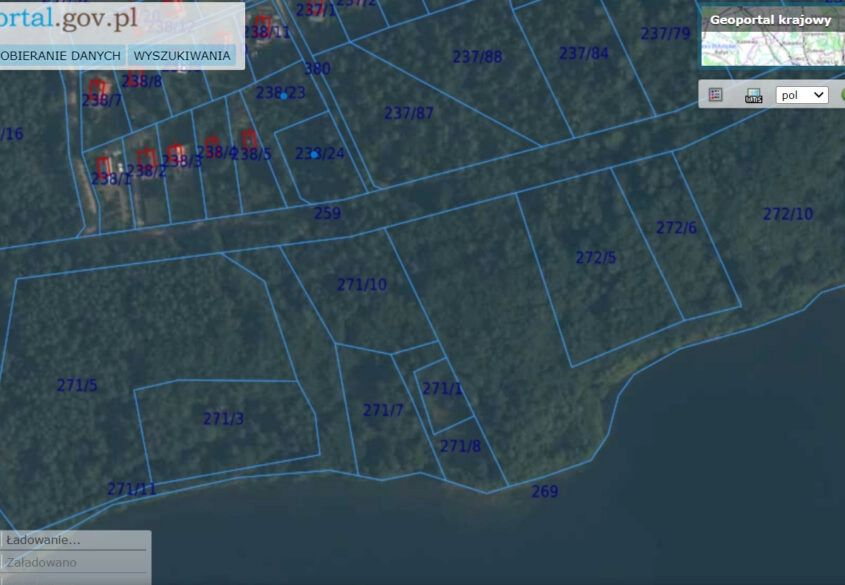Click the geoportal.gov.pl logo link
The width and height of the screenshot is (845, 585).
68,19
